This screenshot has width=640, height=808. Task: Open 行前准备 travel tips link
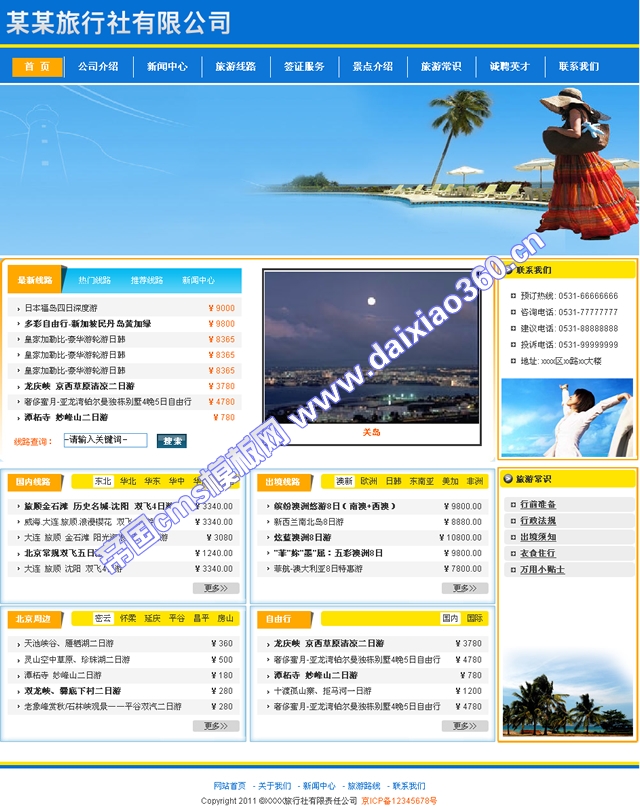pos(538,504)
